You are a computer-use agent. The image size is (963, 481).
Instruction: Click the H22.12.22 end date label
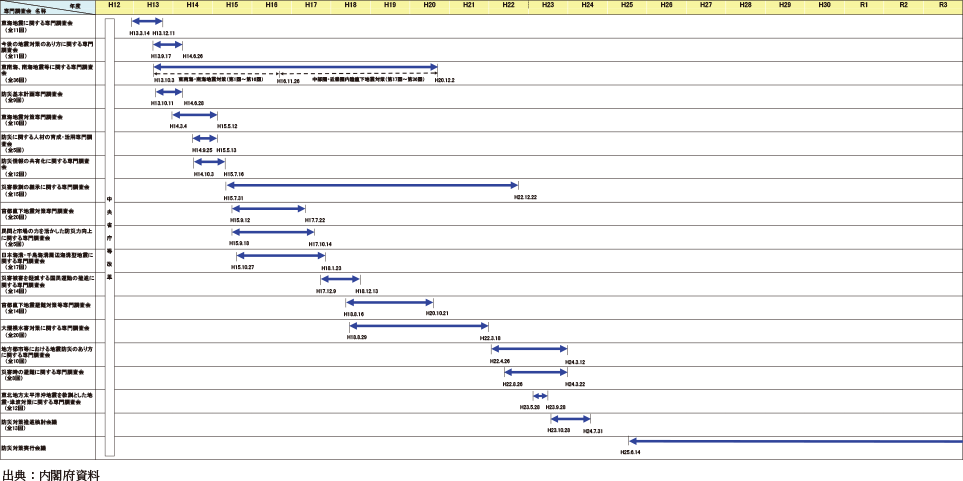(x=526, y=197)
